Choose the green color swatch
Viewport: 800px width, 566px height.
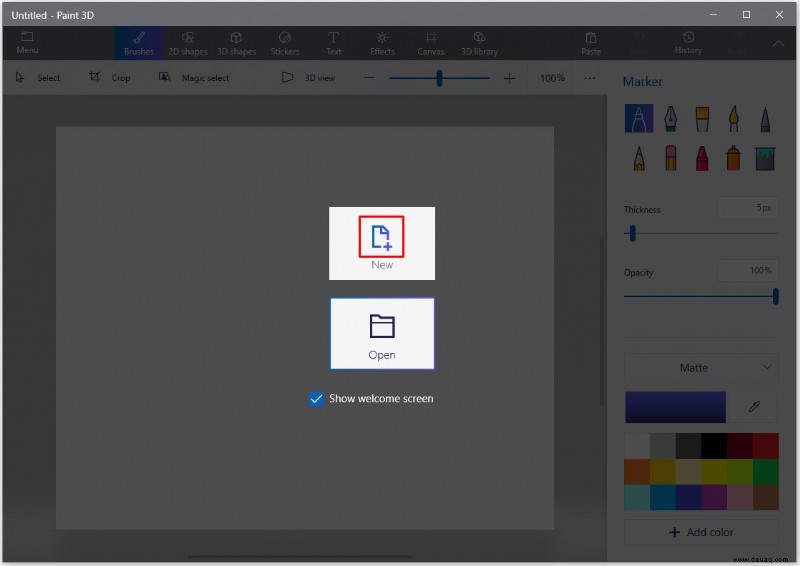click(766, 471)
